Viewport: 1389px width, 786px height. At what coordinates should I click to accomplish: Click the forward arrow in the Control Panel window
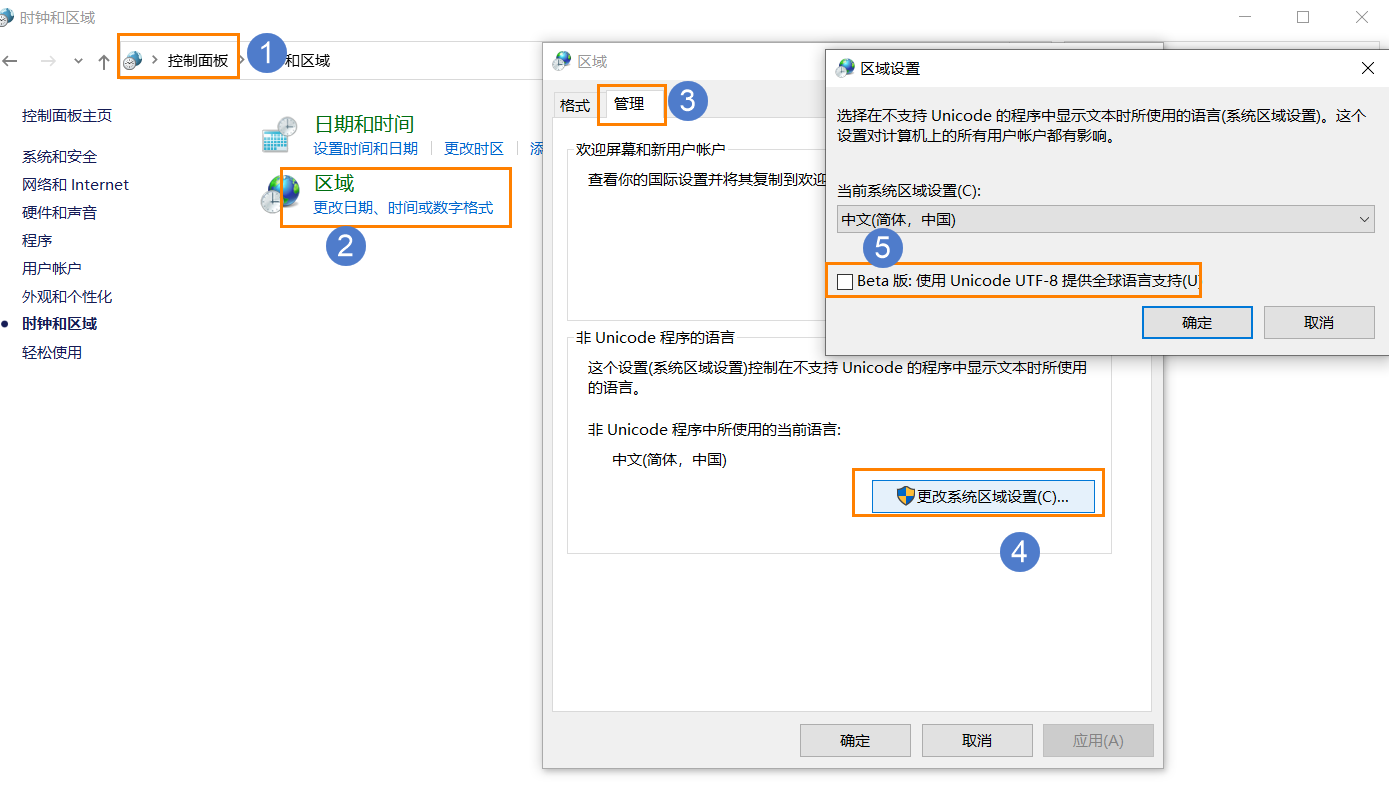coord(48,61)
